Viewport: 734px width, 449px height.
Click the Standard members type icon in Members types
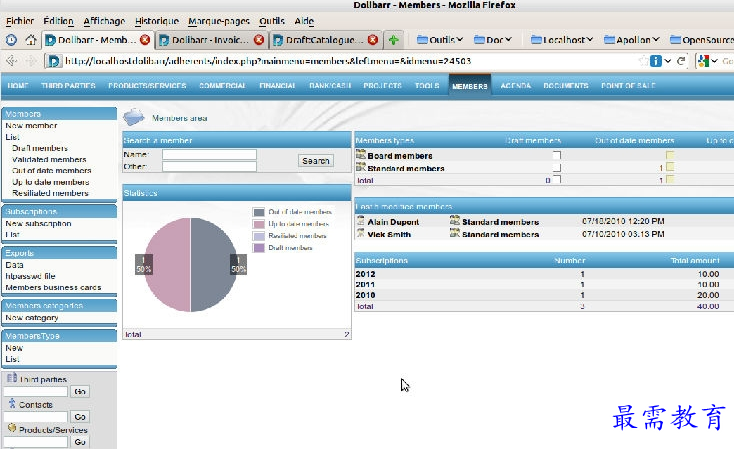click(360, 167)
